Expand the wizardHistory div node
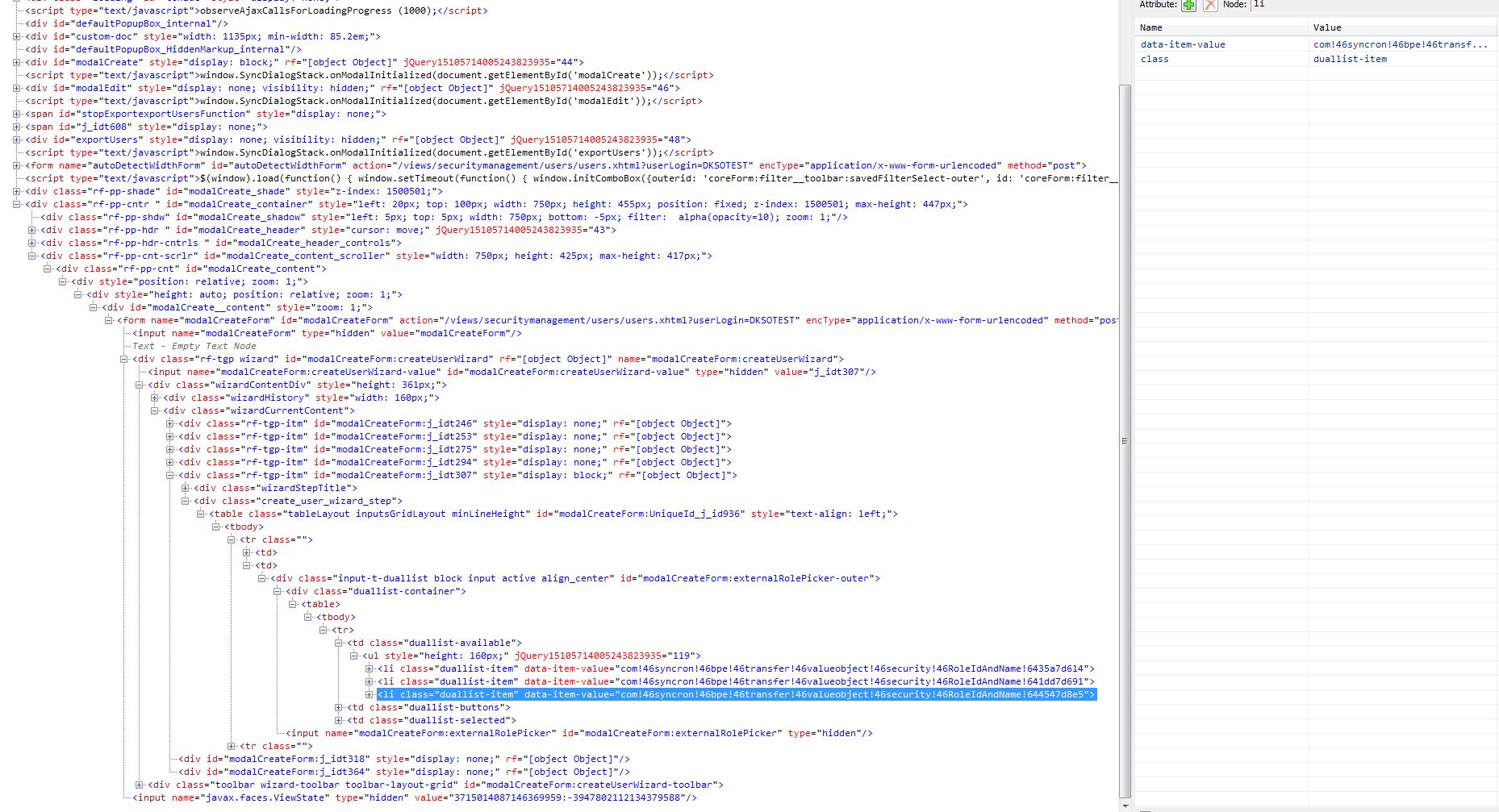 [155, 398]
